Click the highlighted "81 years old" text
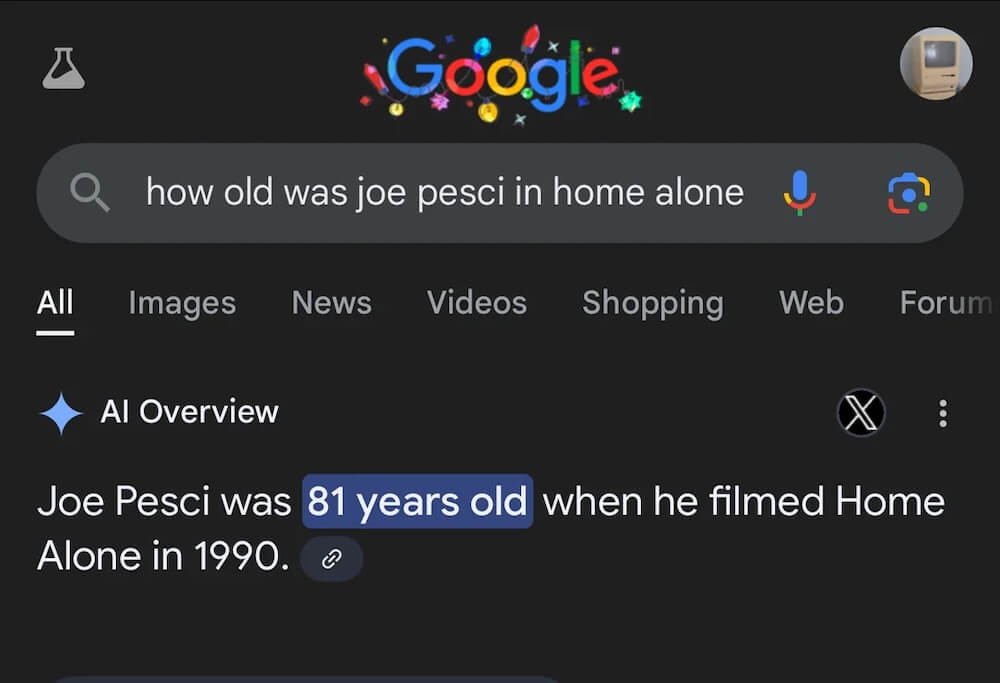The height and width of the screenshot is (683, 1000). pyautogui.click(x=417, y=501)
